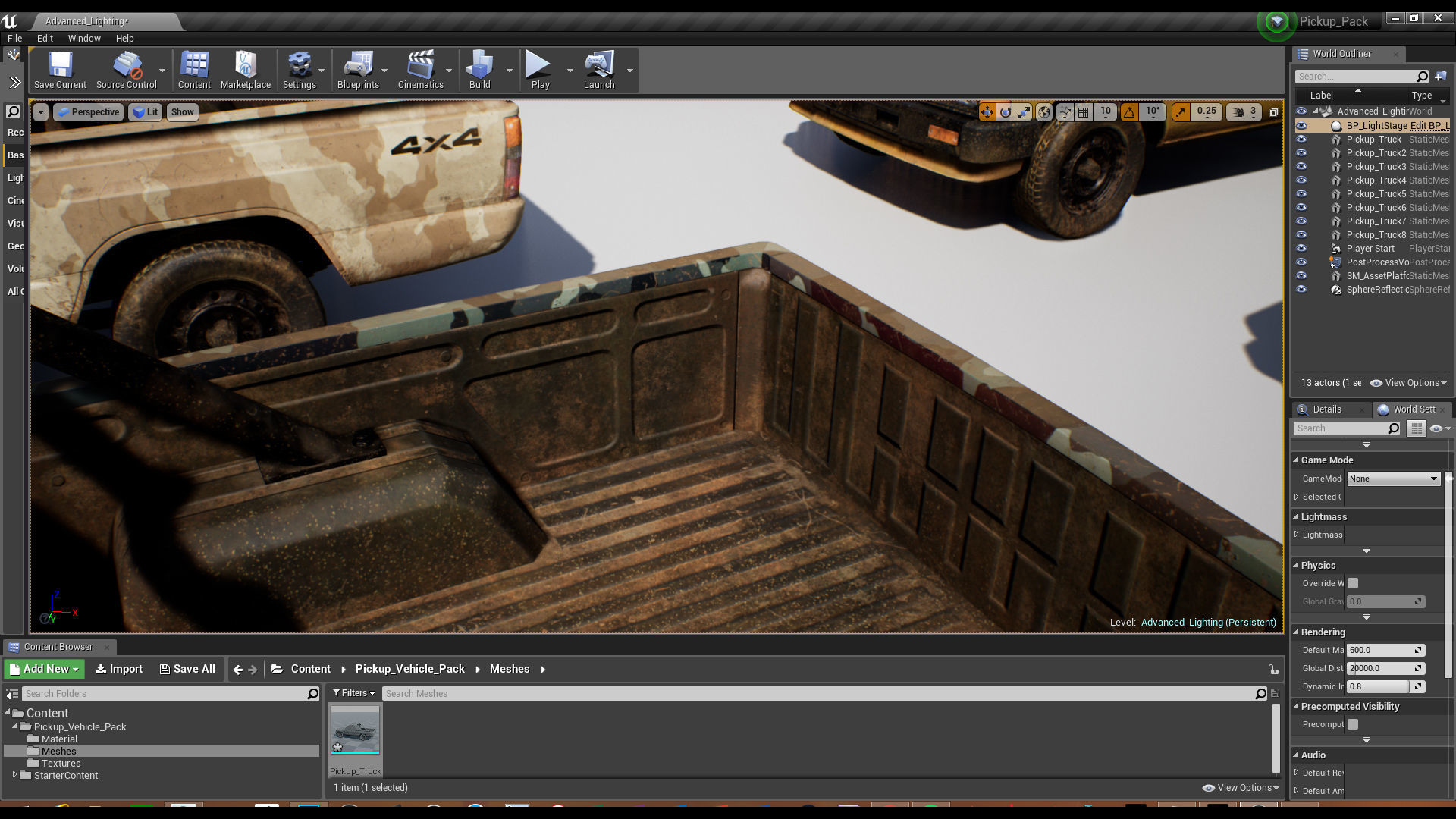Expand the Lightmass Settings row
The image size is (1456, 819).
point(1297,535)
